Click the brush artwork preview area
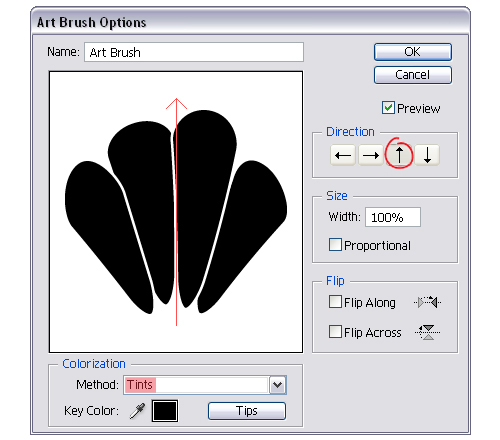Viewport: 500px width, 440px height. (176, 212)
